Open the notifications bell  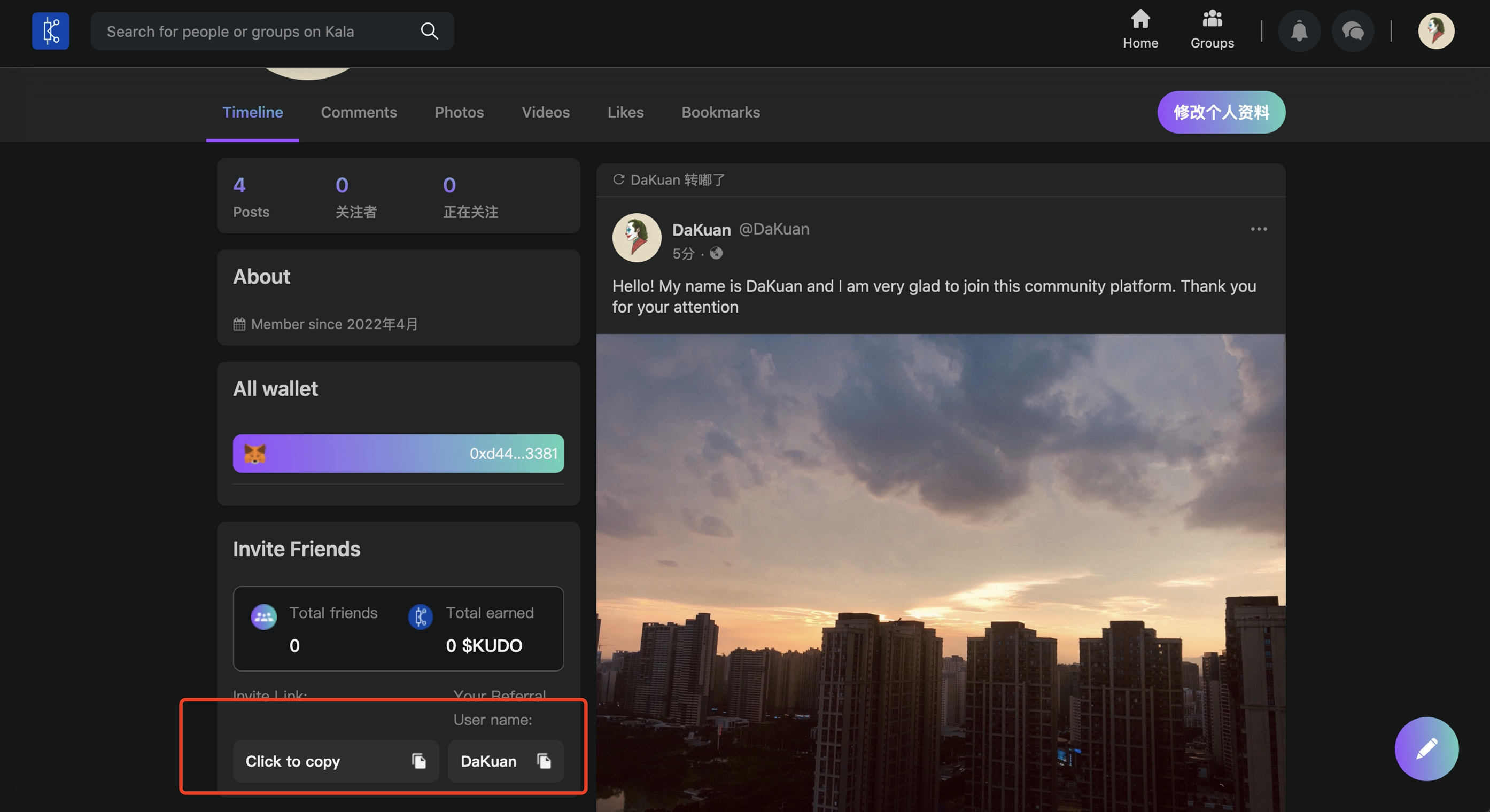click(1299, 30)
